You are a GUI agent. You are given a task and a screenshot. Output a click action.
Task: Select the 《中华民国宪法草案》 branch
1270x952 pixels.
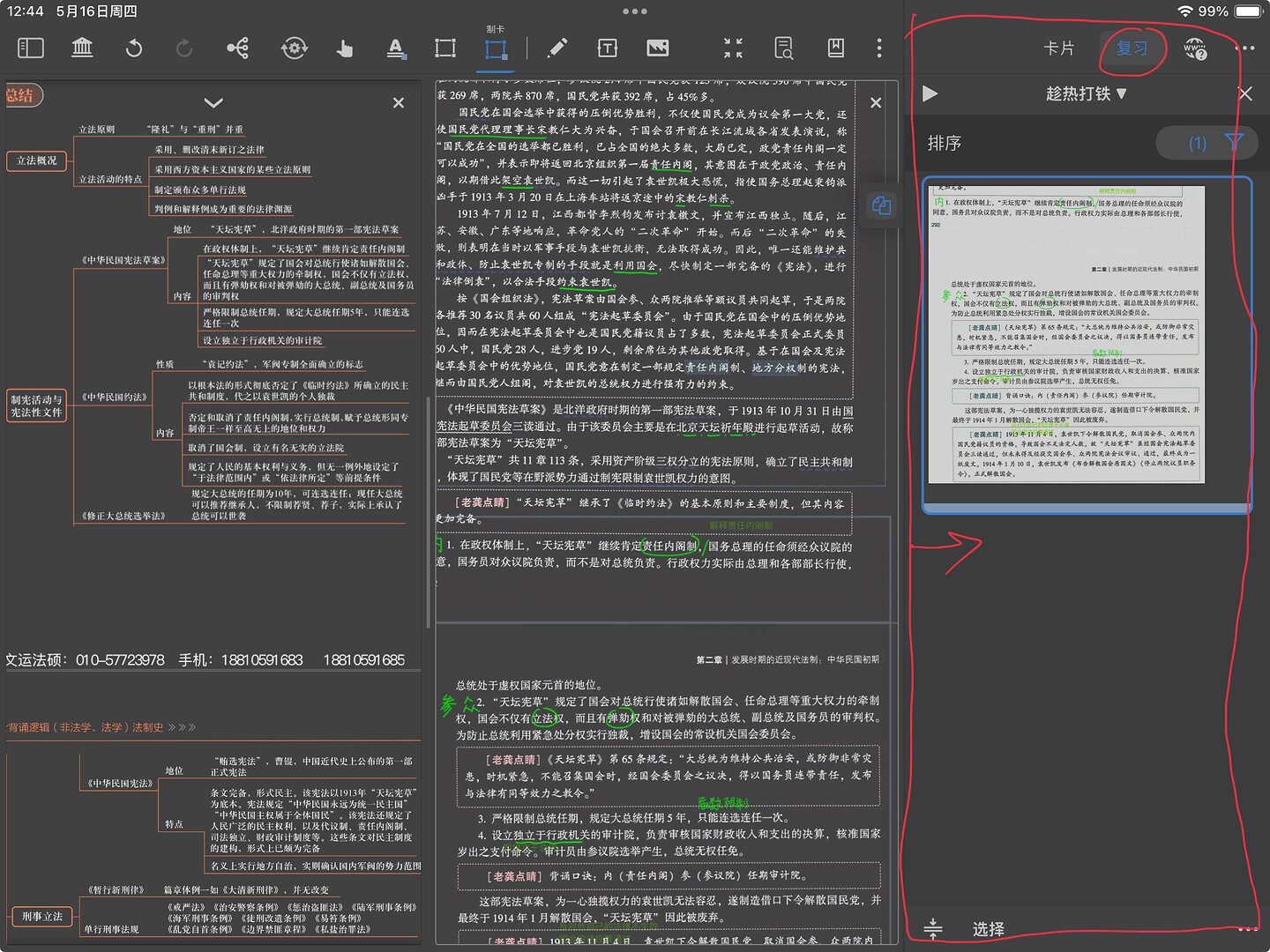123,260
